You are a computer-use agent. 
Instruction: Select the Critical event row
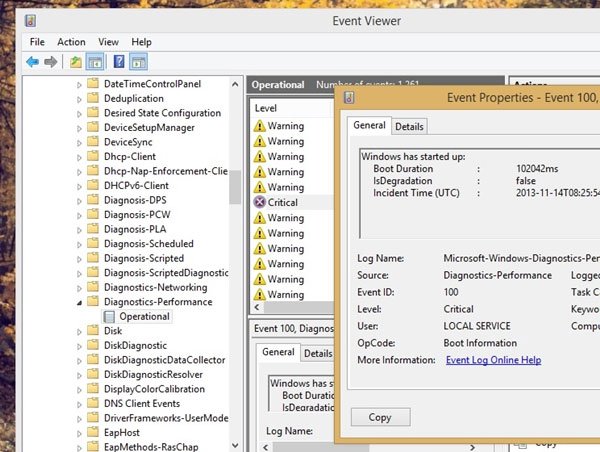[x=293, y=202]
